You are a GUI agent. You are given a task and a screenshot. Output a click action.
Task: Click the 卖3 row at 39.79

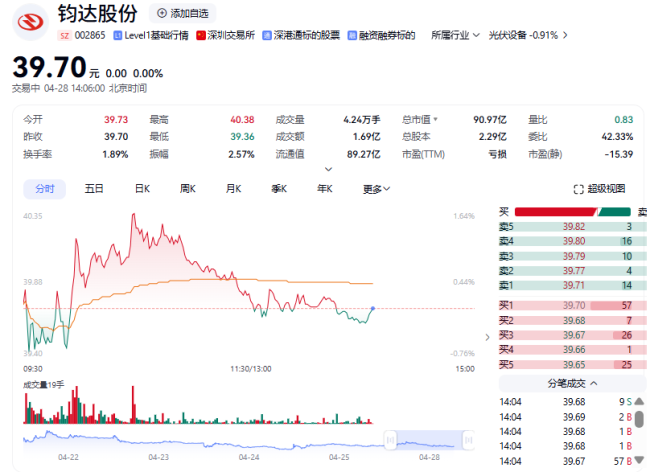(572, 256)
